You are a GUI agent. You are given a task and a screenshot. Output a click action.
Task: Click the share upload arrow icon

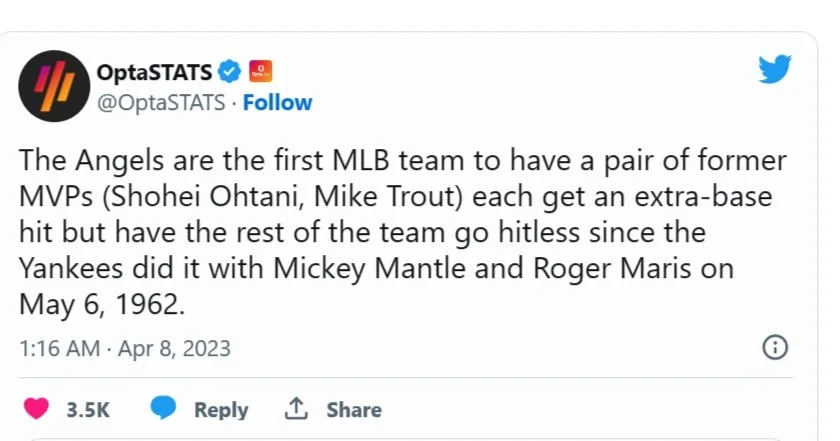[296, 409]
